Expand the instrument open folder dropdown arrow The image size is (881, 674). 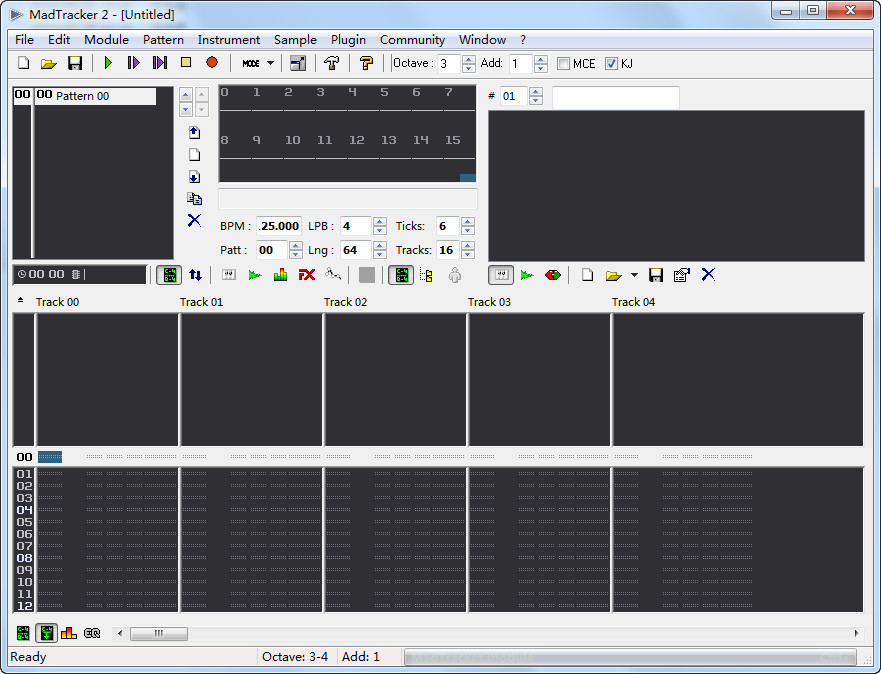point(634,275)
